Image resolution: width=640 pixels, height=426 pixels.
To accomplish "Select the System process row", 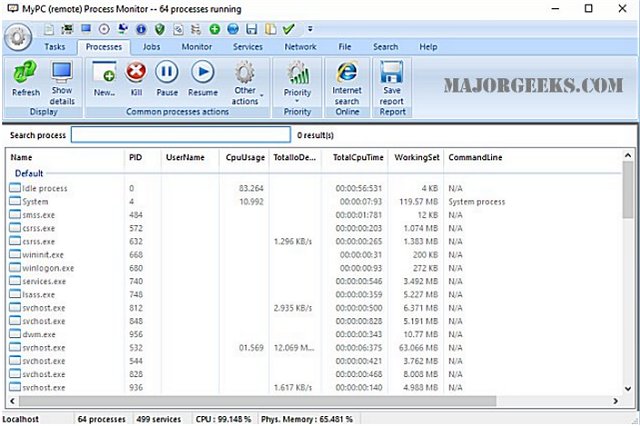I will coord(314,202).
